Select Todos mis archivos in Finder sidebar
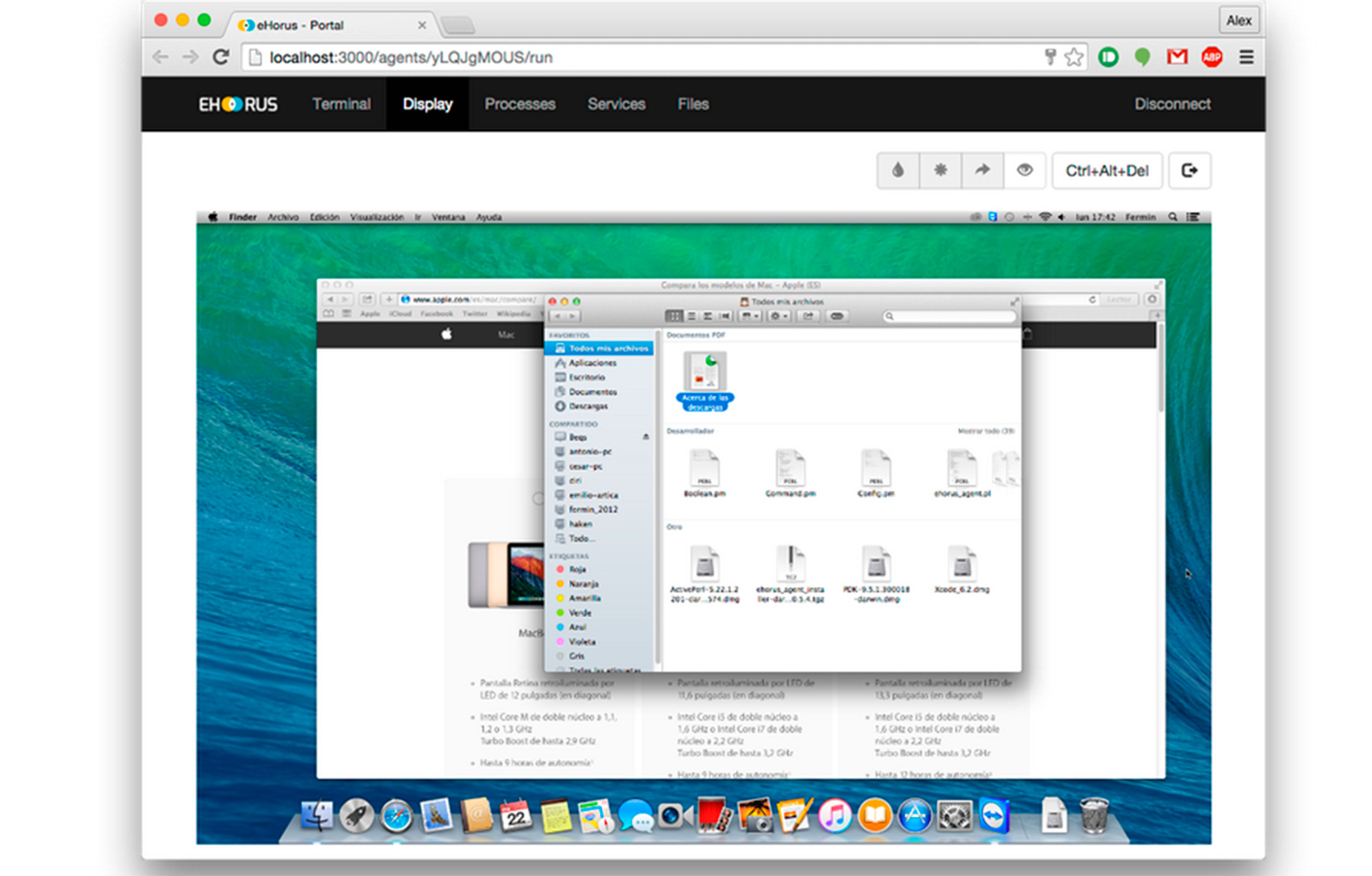The width and height of the screenshot is (1372, 876). click(x=599, y=348)
